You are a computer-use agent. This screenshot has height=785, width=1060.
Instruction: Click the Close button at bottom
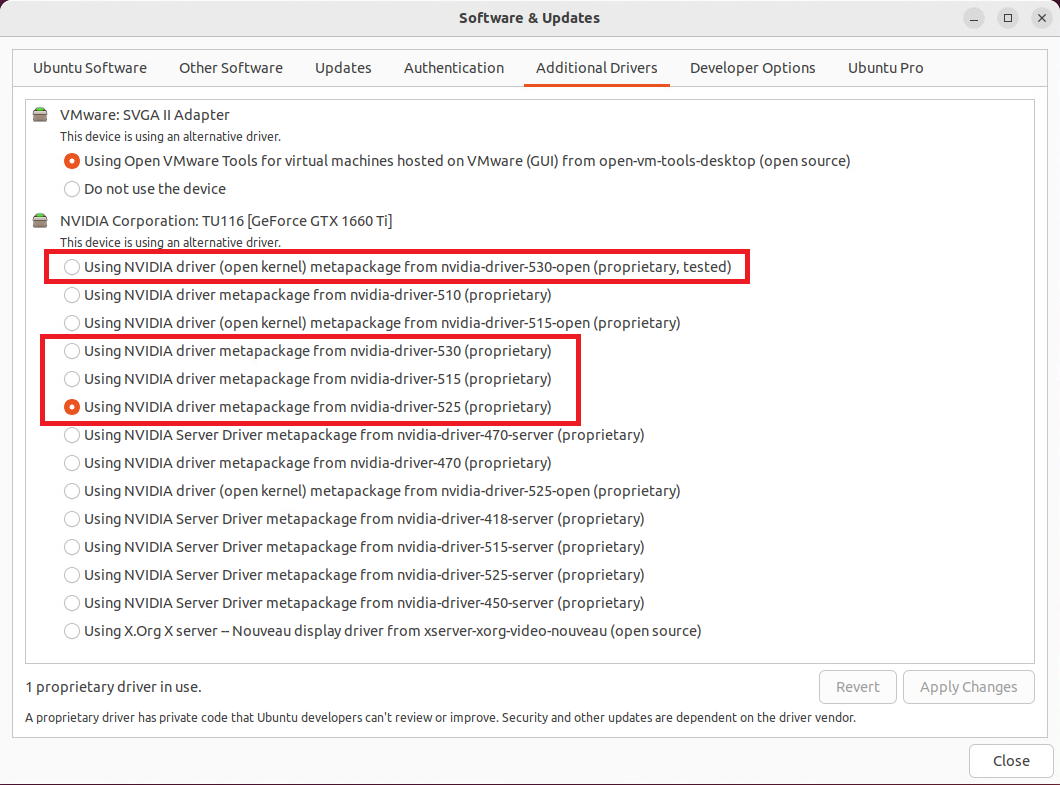[x=1011, y=761]
